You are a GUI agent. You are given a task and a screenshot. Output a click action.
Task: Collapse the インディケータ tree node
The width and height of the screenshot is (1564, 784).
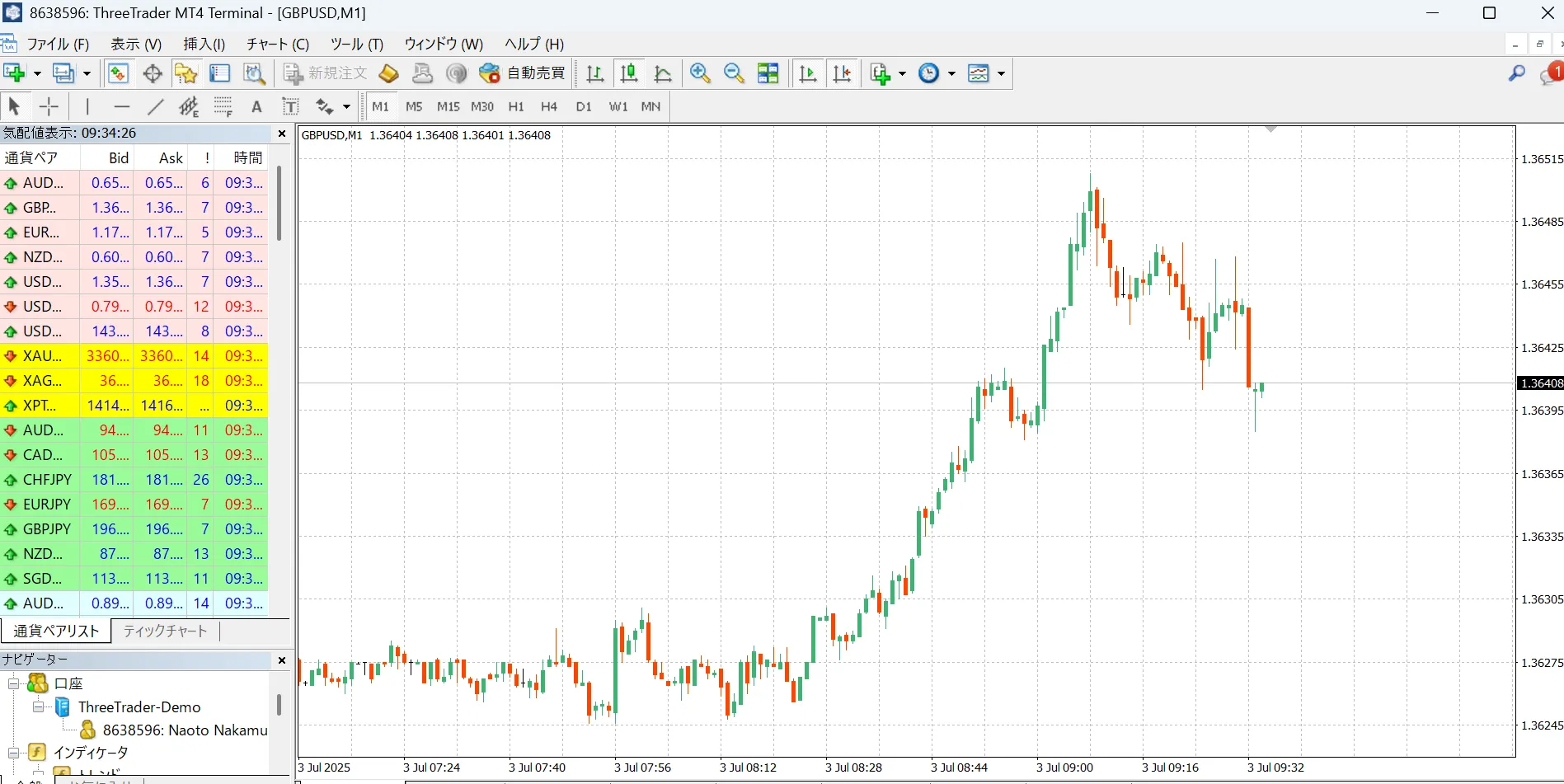pos(13,753)
